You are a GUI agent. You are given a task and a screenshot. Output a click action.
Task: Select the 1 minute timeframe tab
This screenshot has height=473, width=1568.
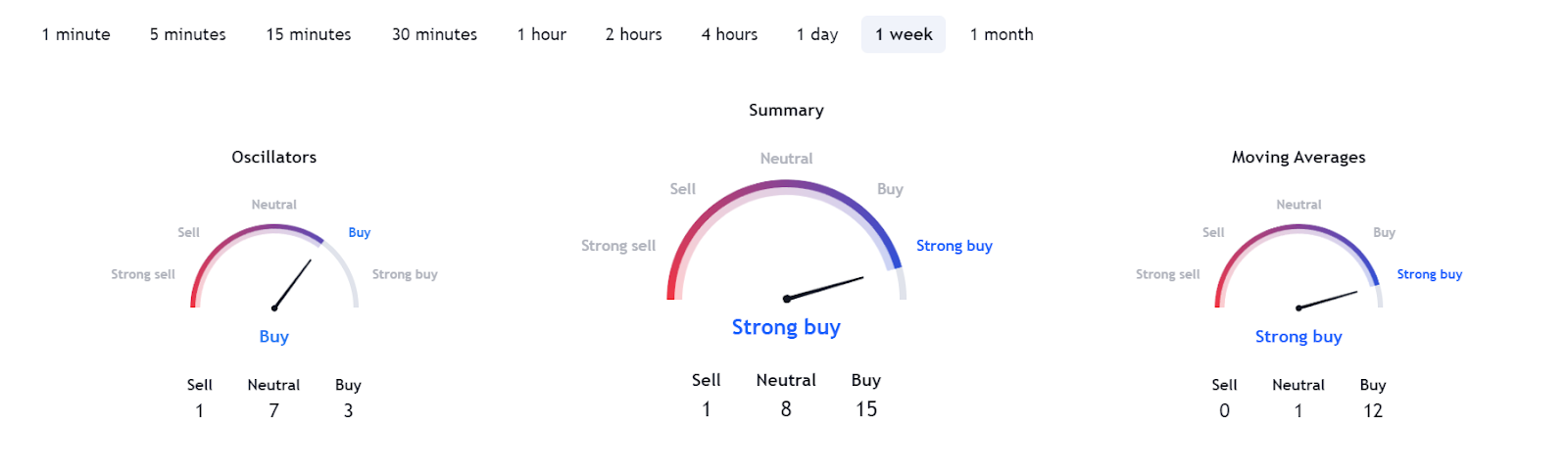click(x=75, y=34)
